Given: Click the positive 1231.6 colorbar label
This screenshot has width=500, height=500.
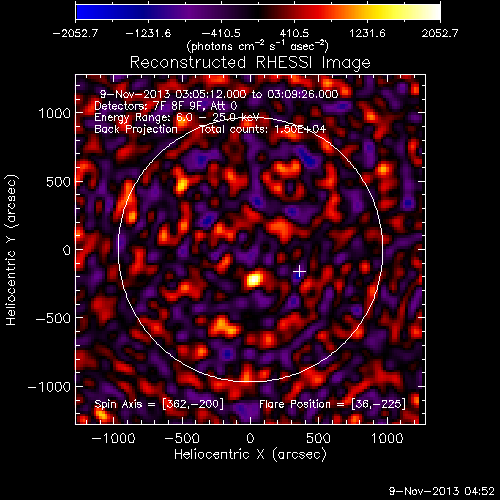Looking at the screenshot, I should click(367, 33).
